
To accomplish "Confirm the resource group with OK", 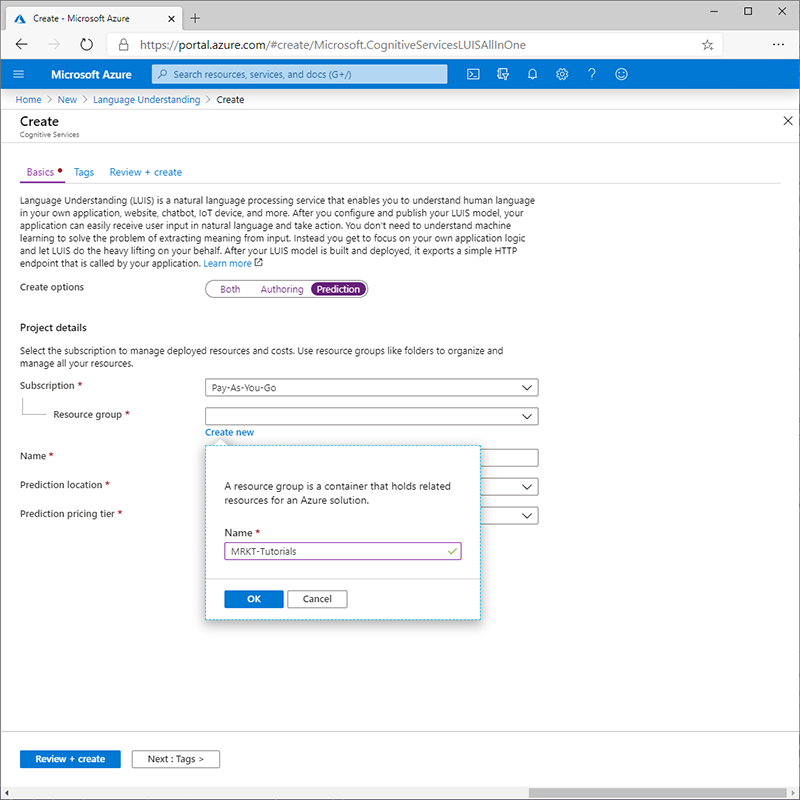I will tap(254, 599).
